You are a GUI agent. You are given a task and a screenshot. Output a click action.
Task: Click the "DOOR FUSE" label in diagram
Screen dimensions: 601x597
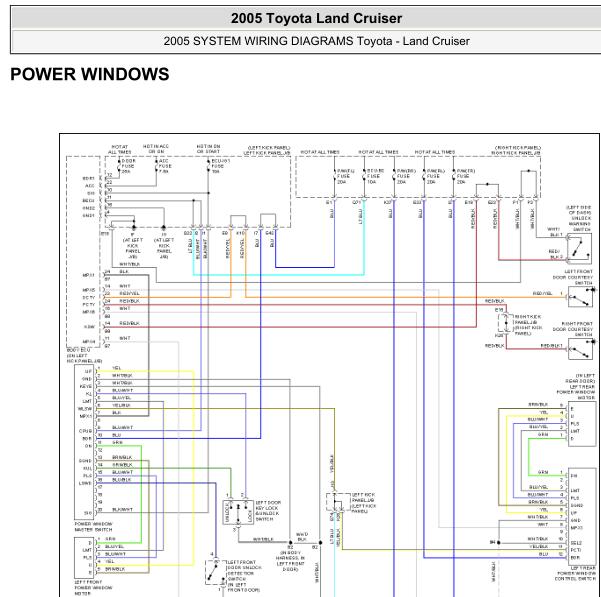(x=128, y=166)
